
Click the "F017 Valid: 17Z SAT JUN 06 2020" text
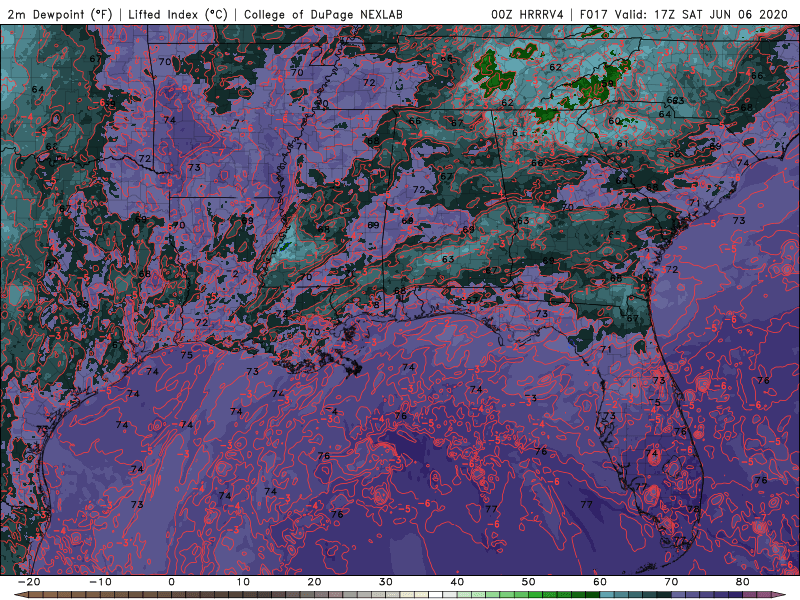tap(684, 14)
